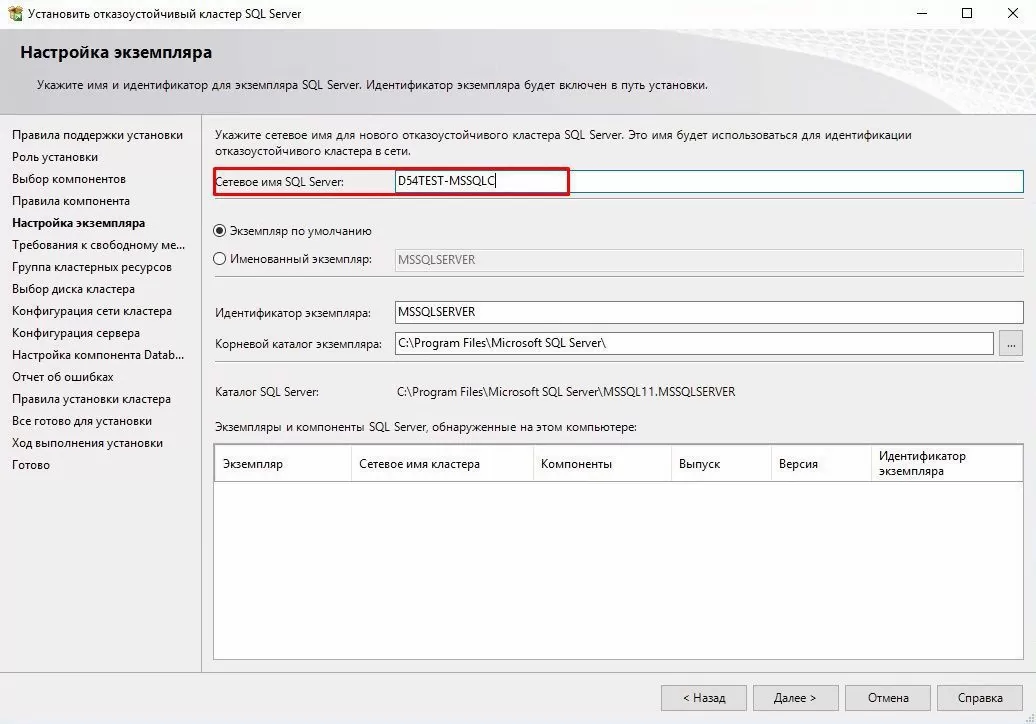Image resolution: width=1036 pixels, height=724 pixels.
Task: Click the instance identifier input field
Action: click(709, 312)
